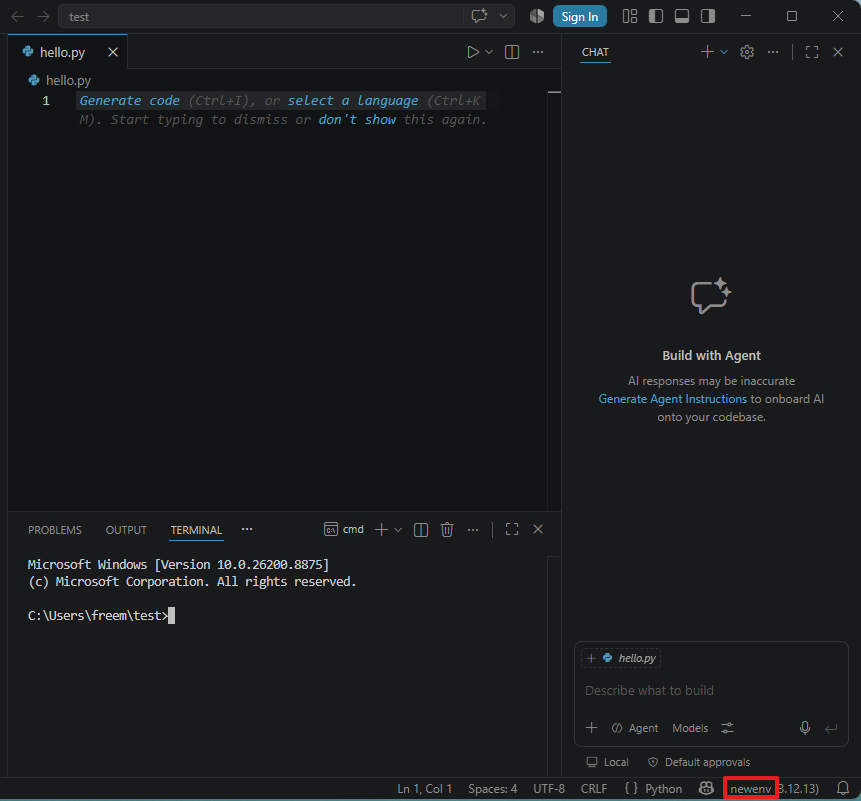The image size is (861, 801).
Task: Click the select a language link
Action: coord(353,101)
